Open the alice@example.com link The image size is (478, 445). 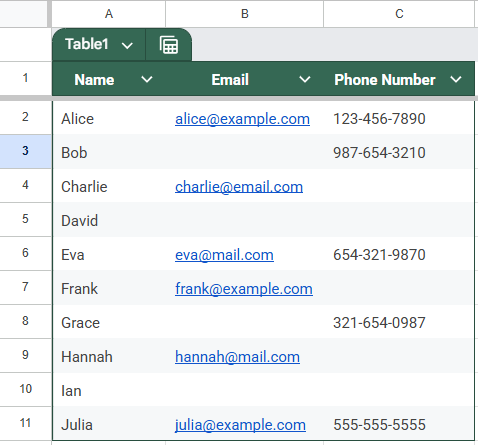tap(242, 119)
